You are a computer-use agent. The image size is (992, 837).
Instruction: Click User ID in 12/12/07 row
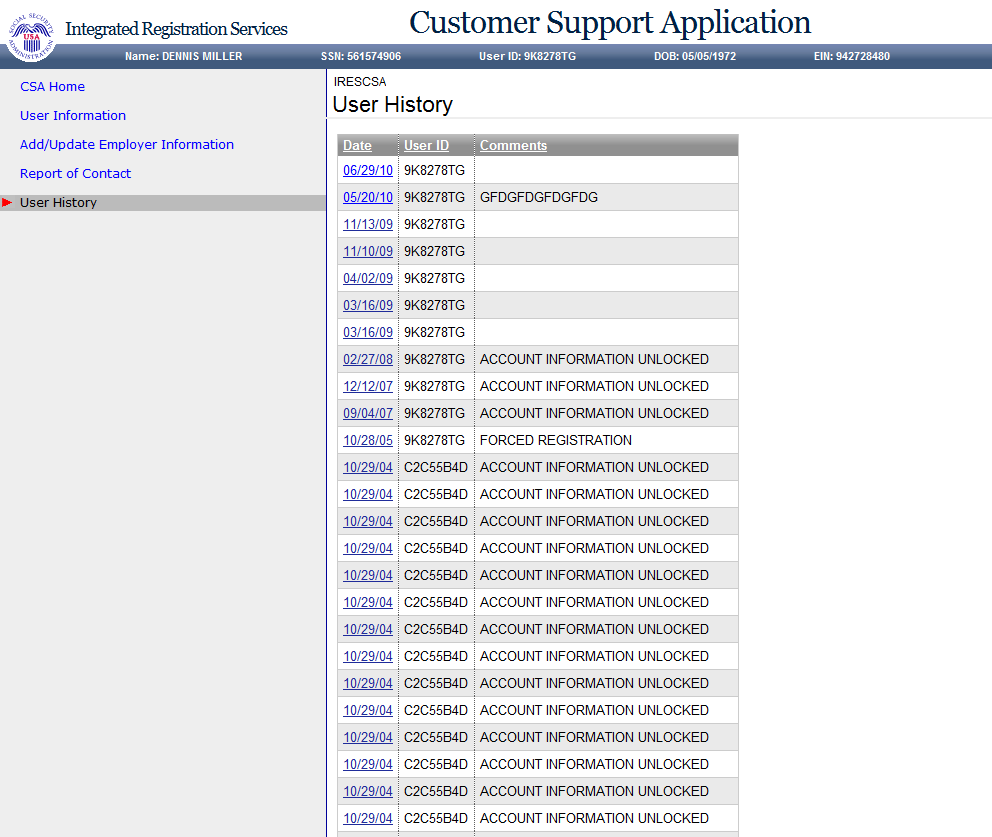[435, 387]
